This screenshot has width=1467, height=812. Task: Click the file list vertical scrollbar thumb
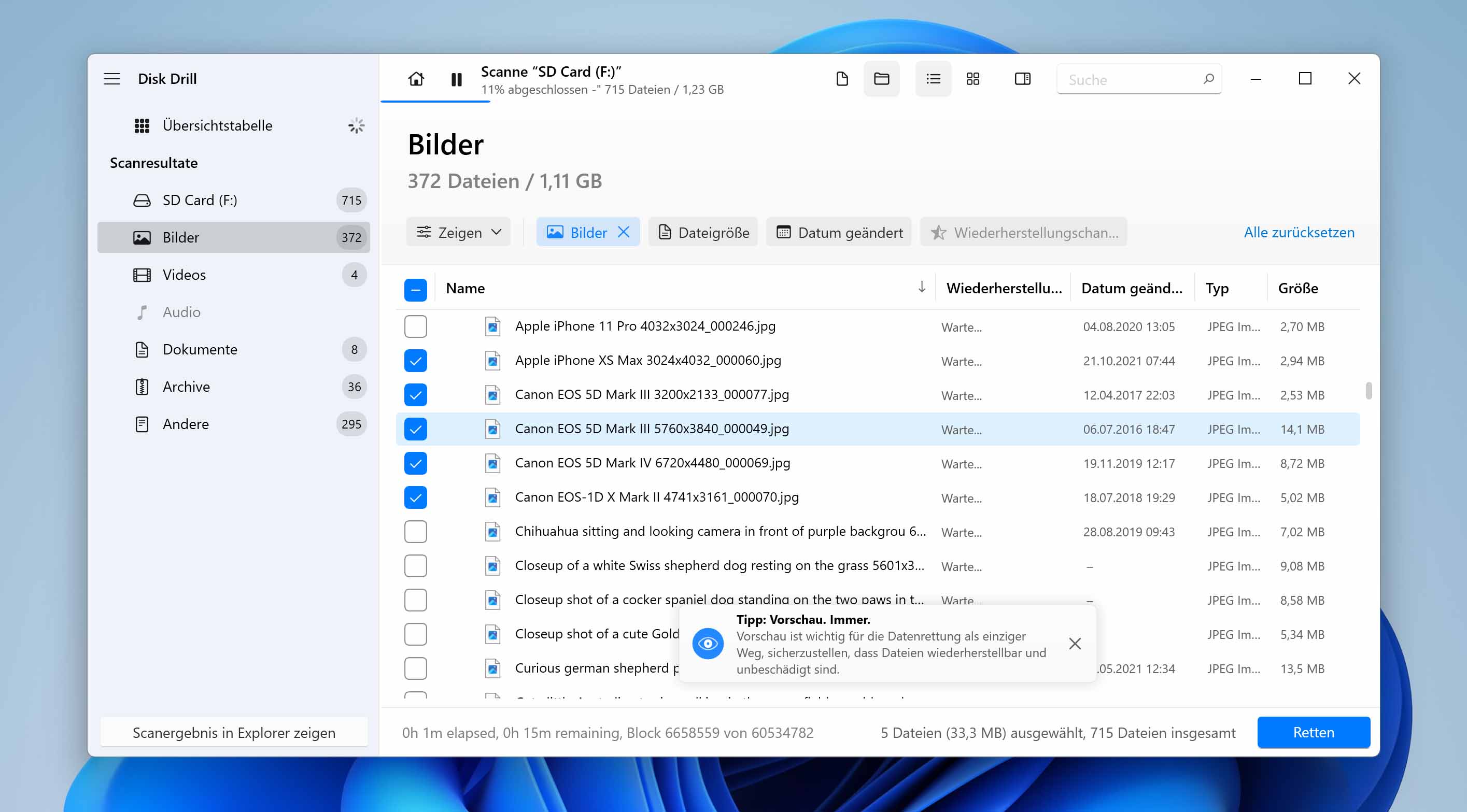click(x=1368, y=391)
